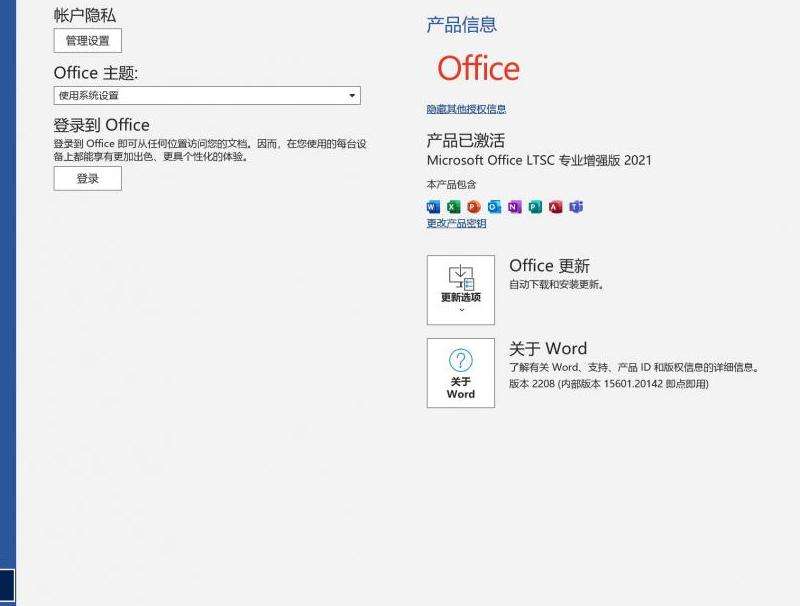Click the Office 更新 heading

coord(549,266)
